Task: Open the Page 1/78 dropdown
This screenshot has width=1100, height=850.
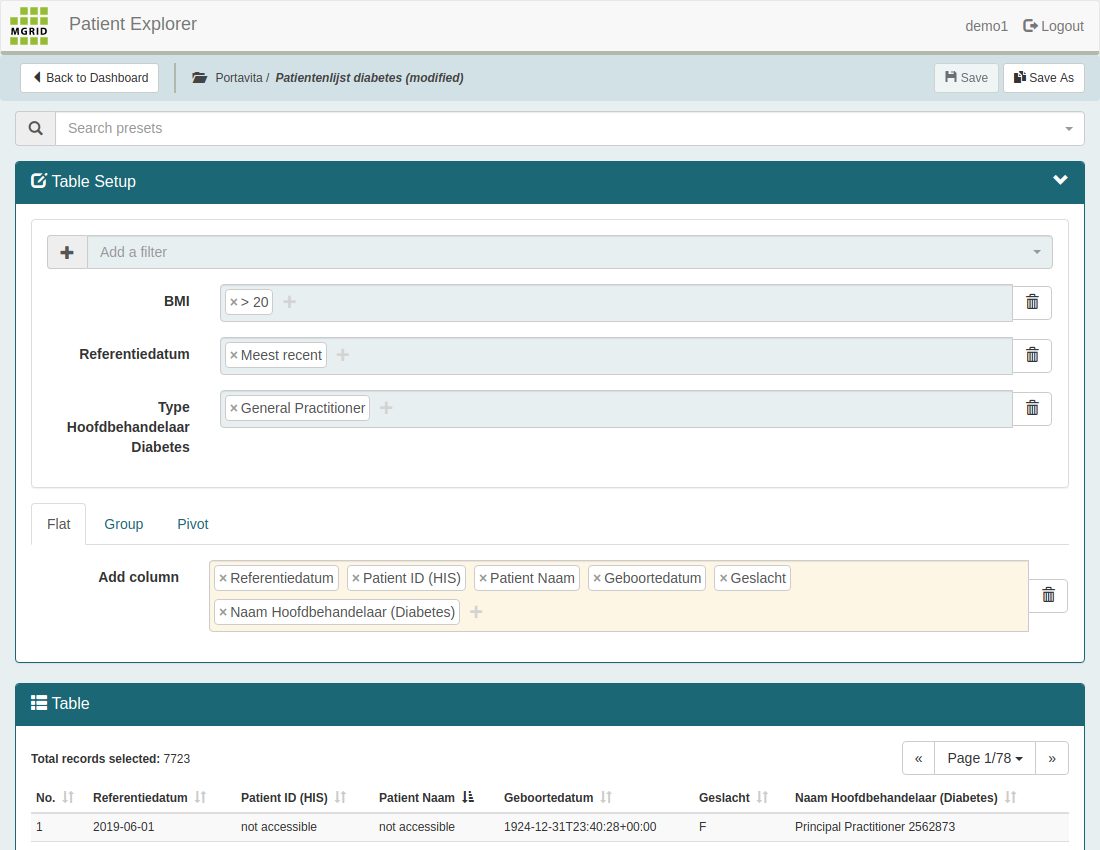Action: click(x=985, y=758)
